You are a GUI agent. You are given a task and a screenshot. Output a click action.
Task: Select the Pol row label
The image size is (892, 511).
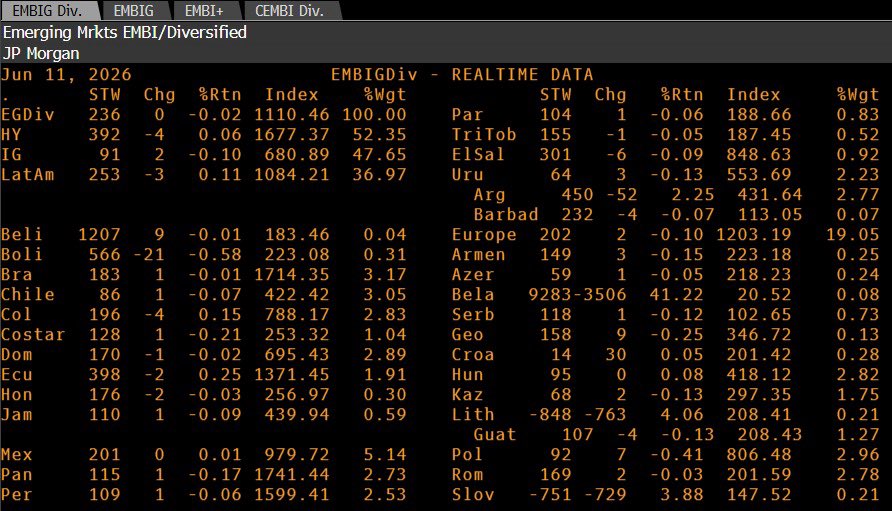pyautogui.click(x=468, y=454)
